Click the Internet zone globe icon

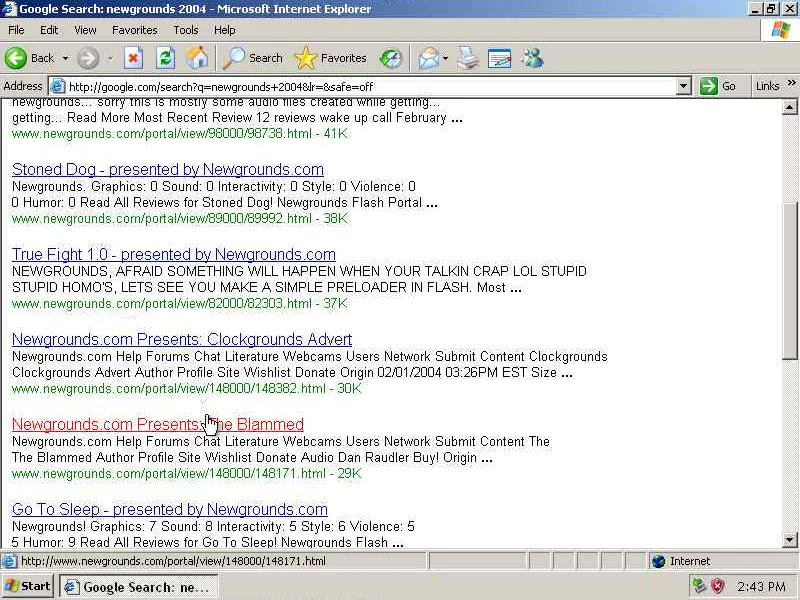click(659, 561)
